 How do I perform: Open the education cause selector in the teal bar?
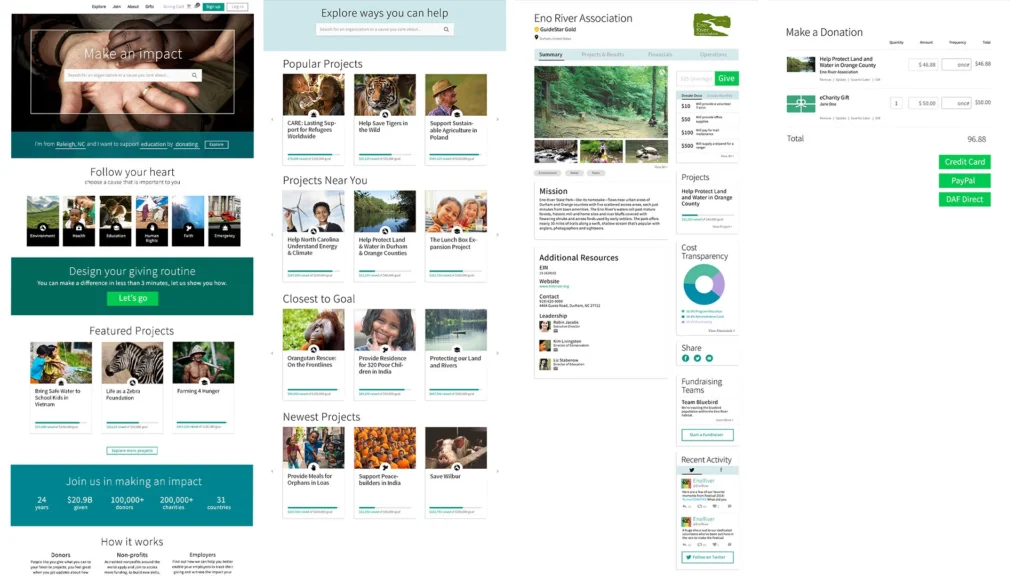tap(153, 144)
